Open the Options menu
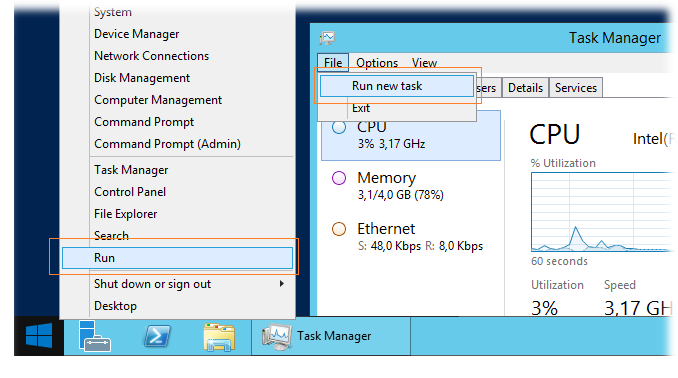 tap(377, 63)
